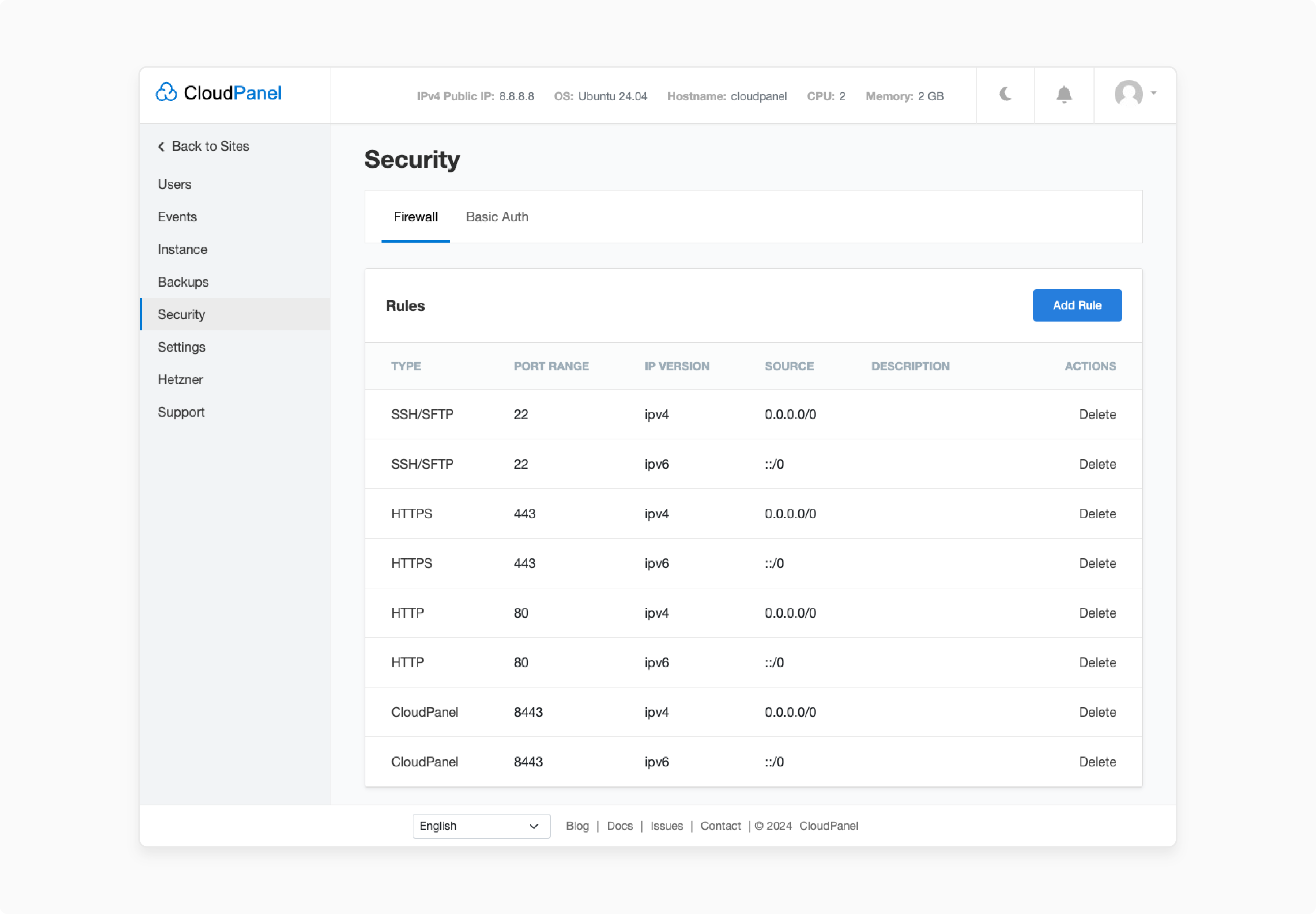Delete the HTTPS ipv6 rule

tap(1097, 563)
